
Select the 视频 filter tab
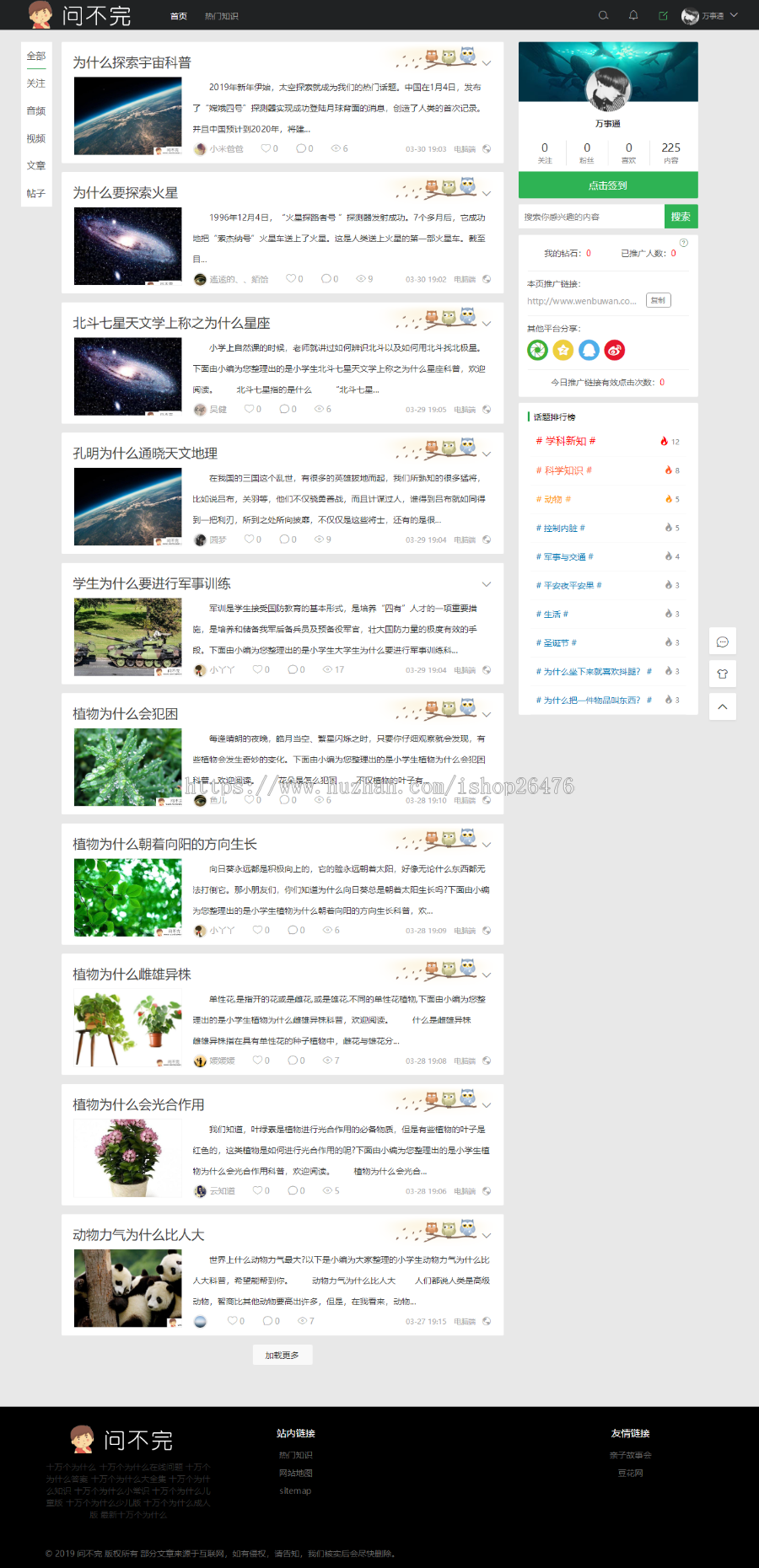coord(36,138)
